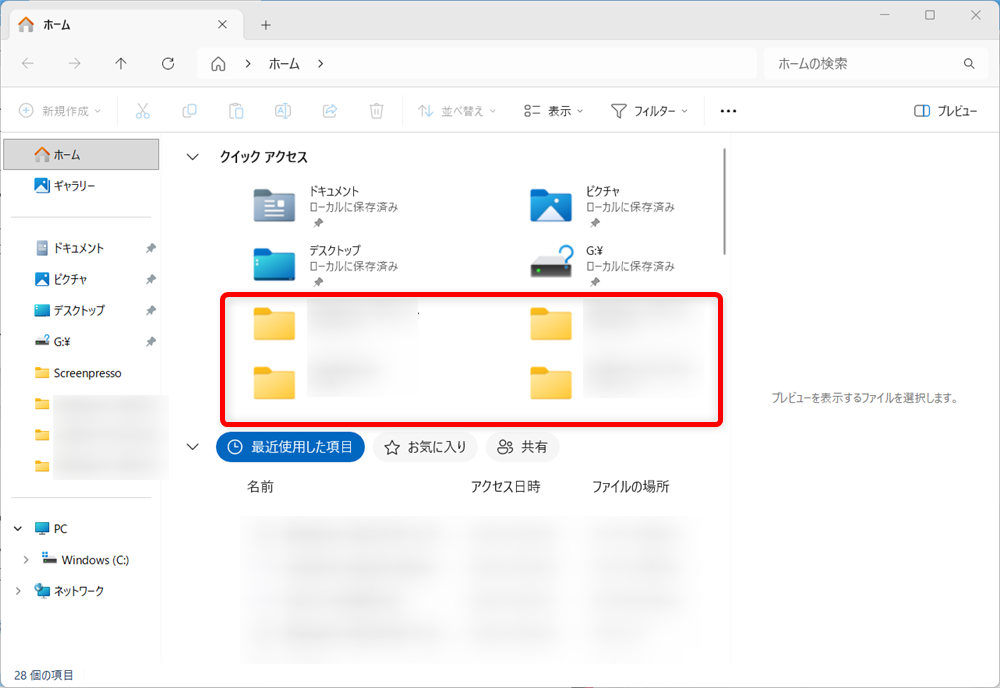Expand PC in the sidebar tree
The image size is (1000, 688).
[17, 527]
